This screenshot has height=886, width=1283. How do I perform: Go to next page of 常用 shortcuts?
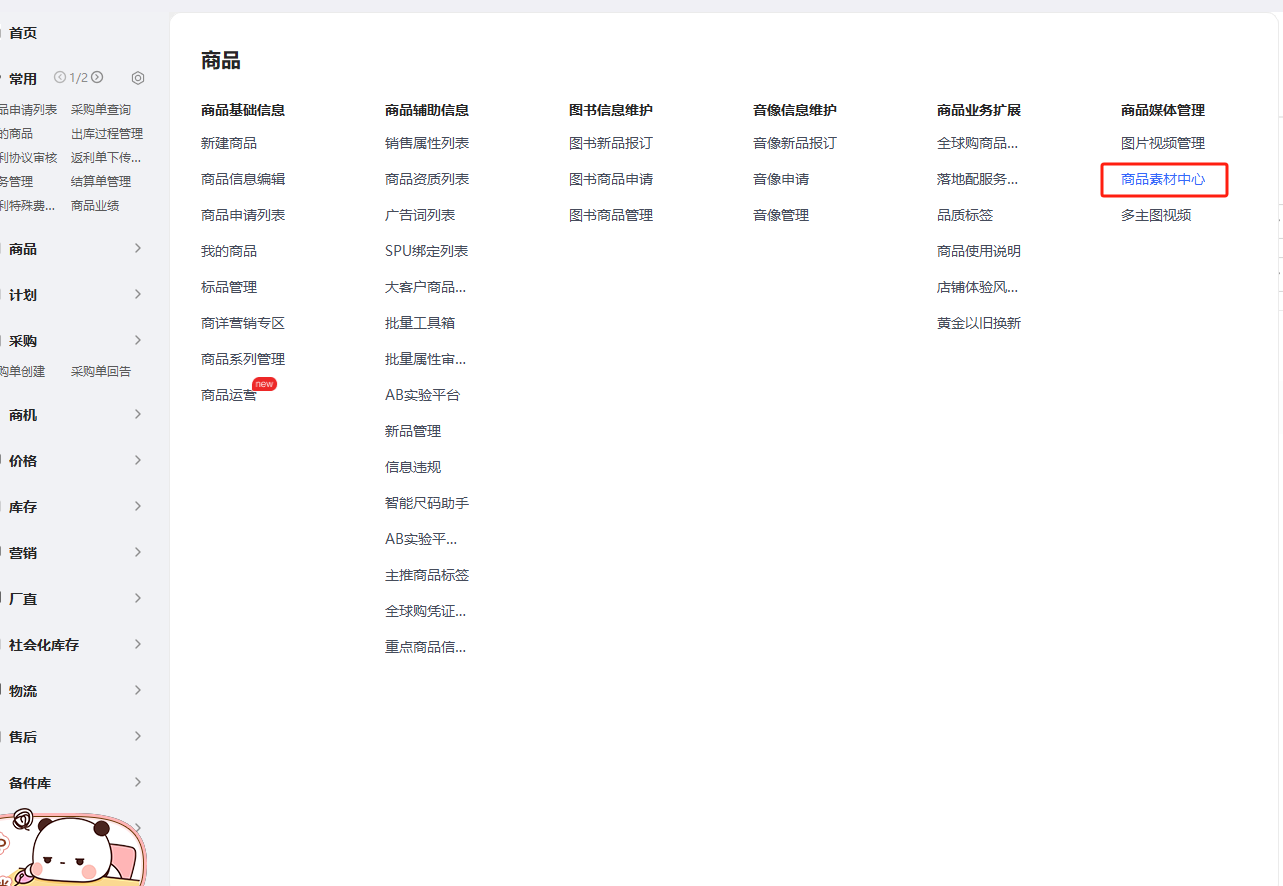click(x=97, y=77)
